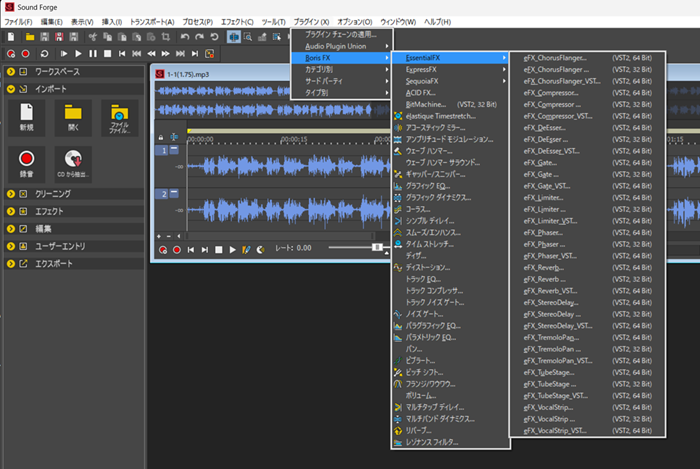The image size is (700, 469).
Task: Expand the 編集 section
Action: point(11,228)
